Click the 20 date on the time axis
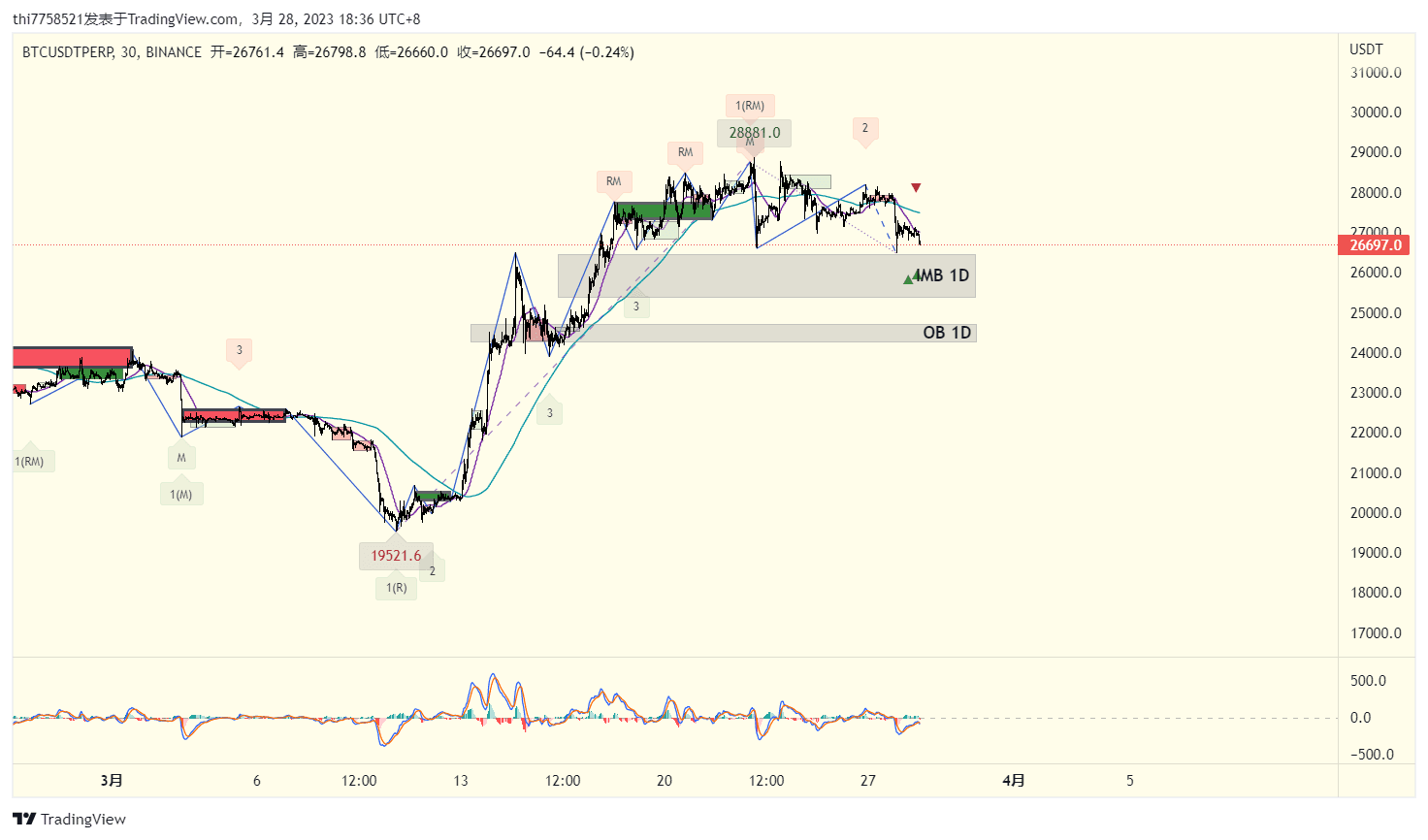The width and height of the screenshot is (1428, 840). coord(665,781)
